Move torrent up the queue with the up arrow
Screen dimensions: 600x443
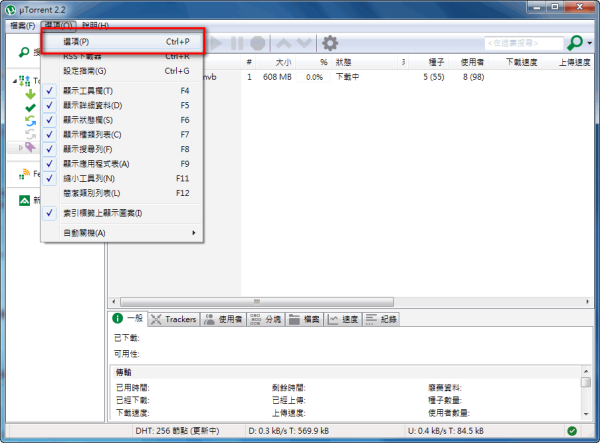click(x=284, y=43)
